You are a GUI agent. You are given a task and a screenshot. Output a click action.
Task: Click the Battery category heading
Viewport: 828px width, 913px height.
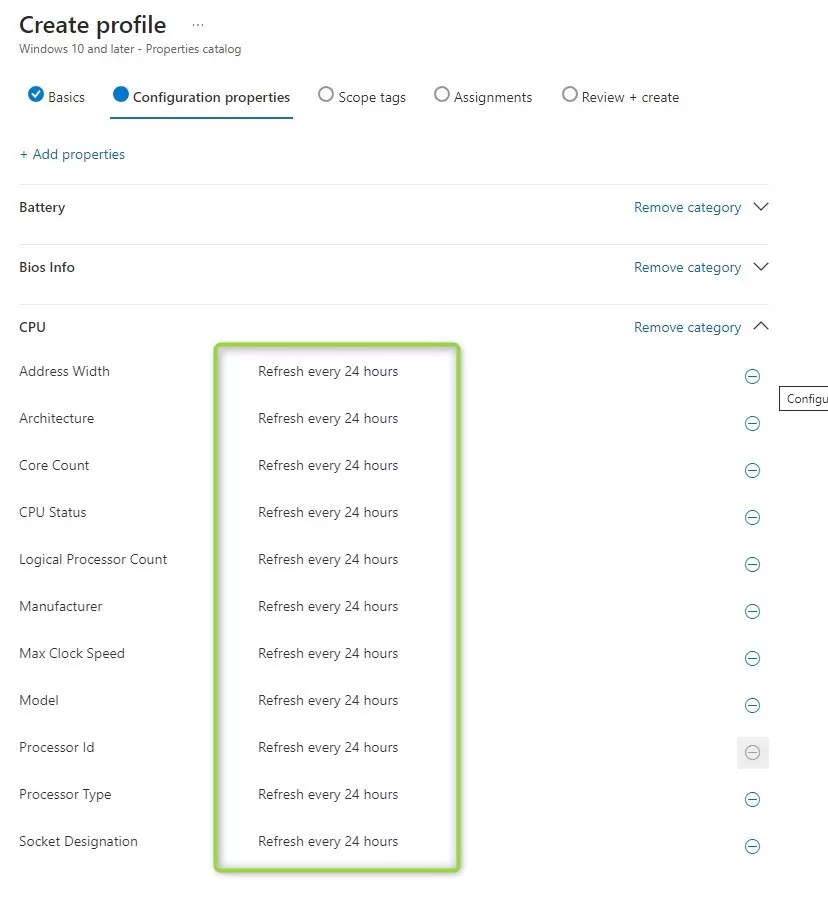(42, 207)
